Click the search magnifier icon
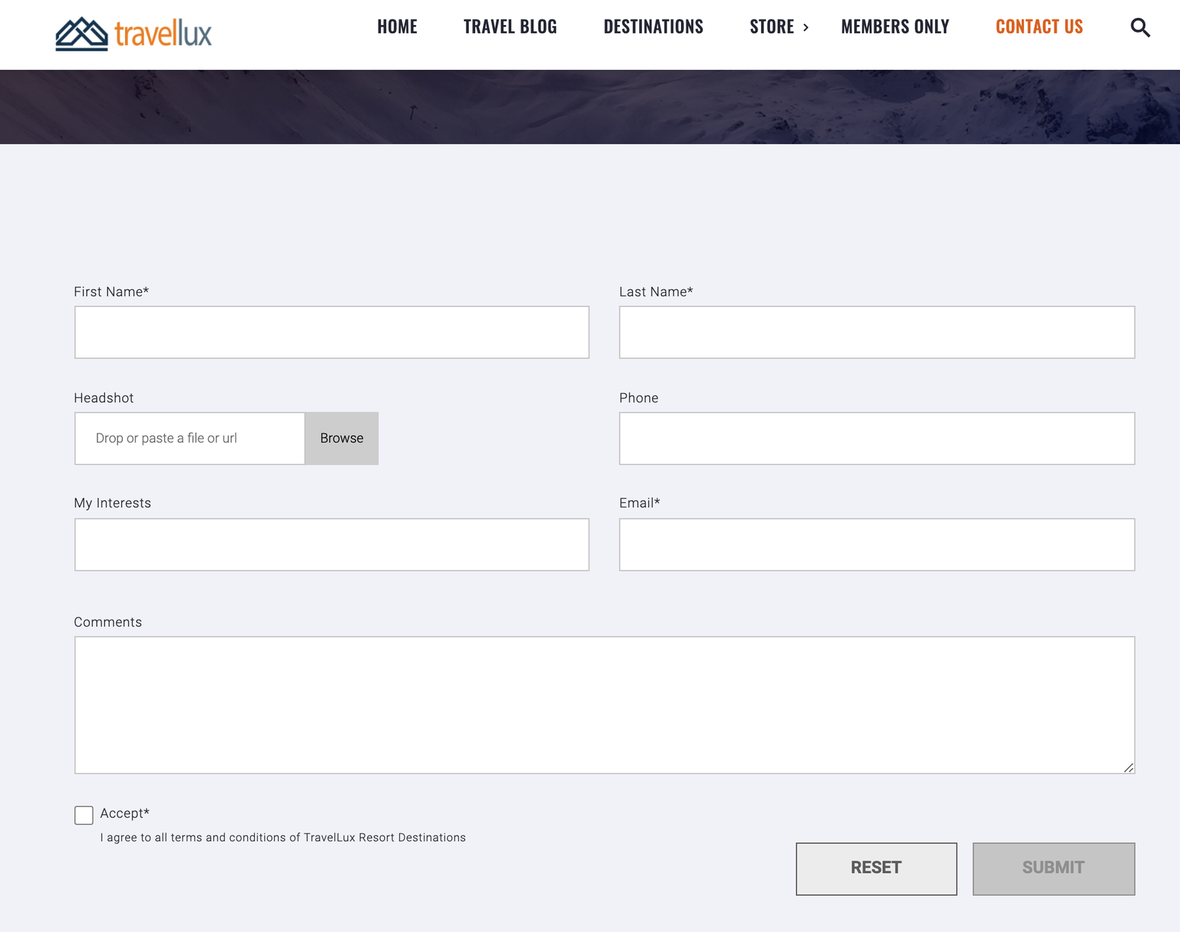 tap(1140, 28)
